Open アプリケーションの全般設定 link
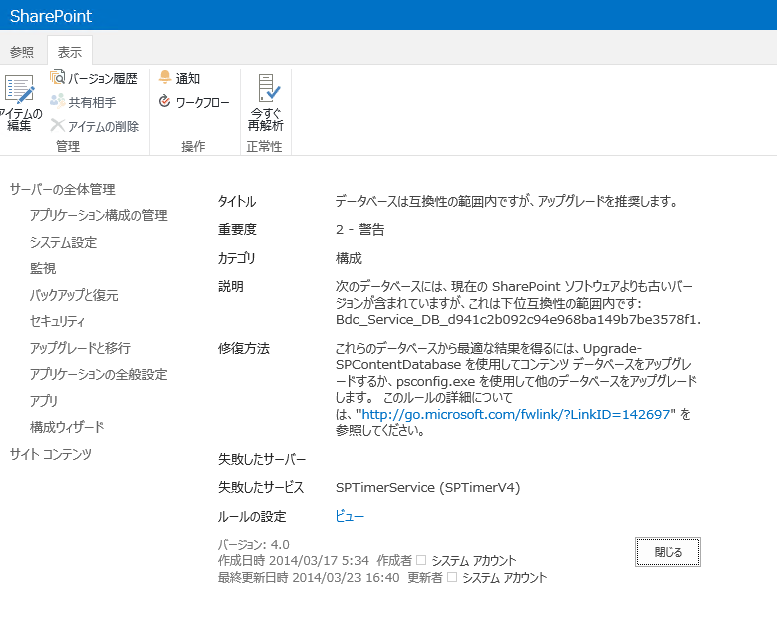This screenshot has width=777, height=627. 99,374
